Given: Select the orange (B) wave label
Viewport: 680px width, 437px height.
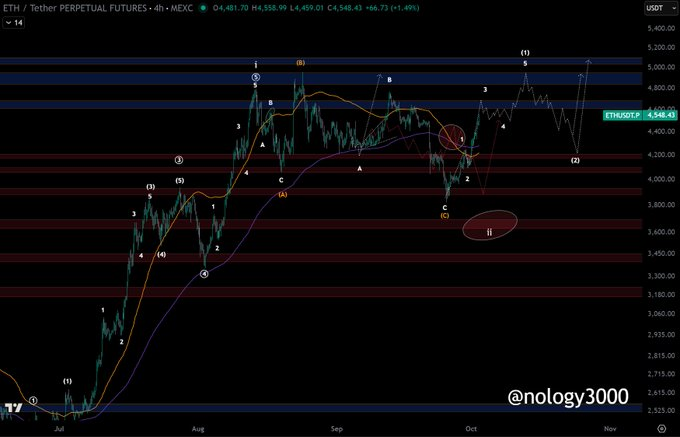Looking at the screenshot, I should coord(300,63).
